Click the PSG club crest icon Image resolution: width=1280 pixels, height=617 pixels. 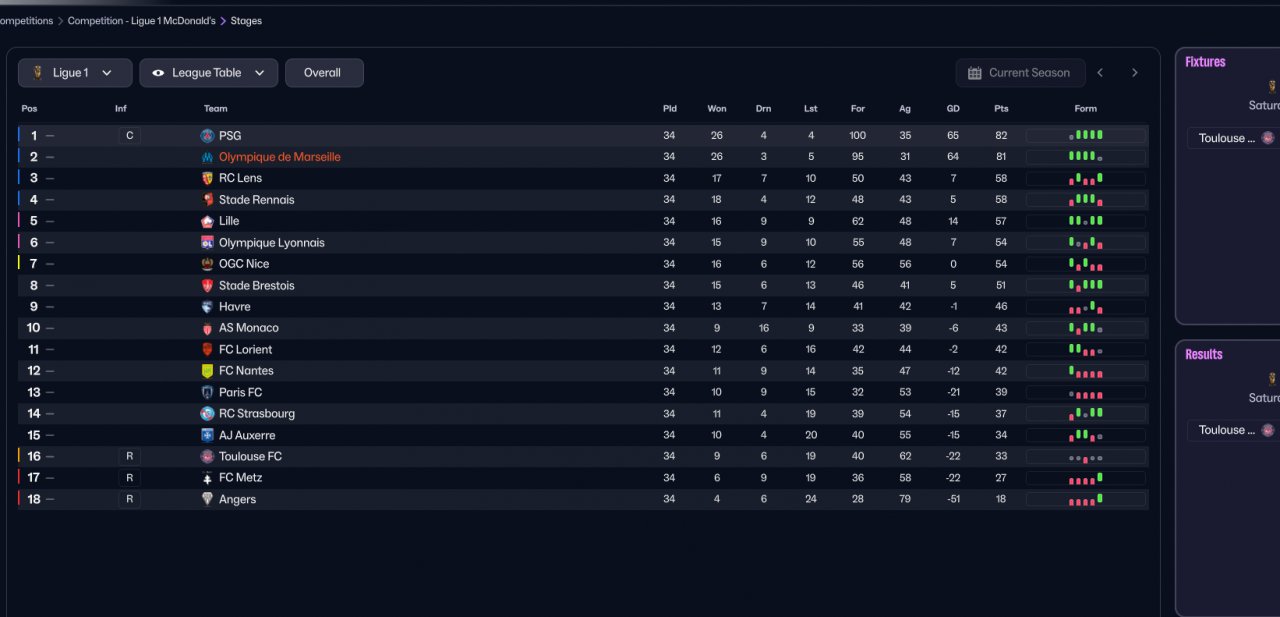pos(207,136)
